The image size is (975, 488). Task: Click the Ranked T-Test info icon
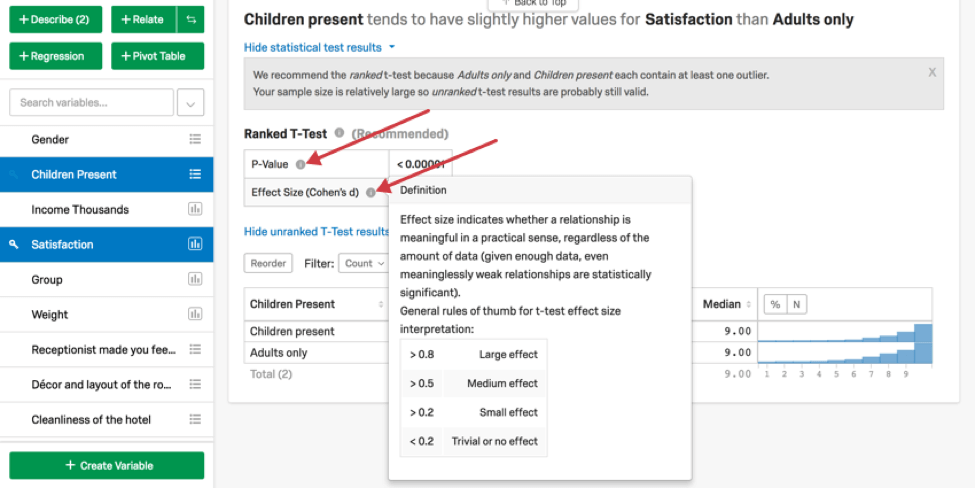click(x=340, y=133)
